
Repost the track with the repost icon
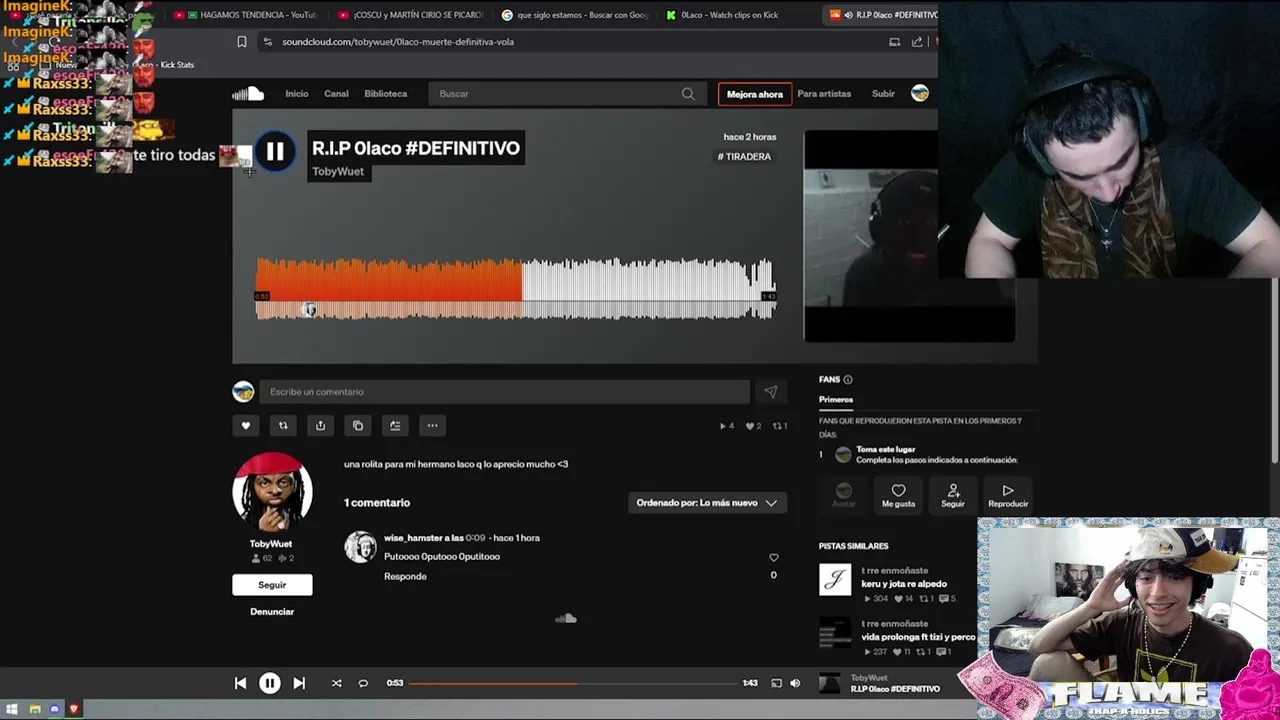283,426
